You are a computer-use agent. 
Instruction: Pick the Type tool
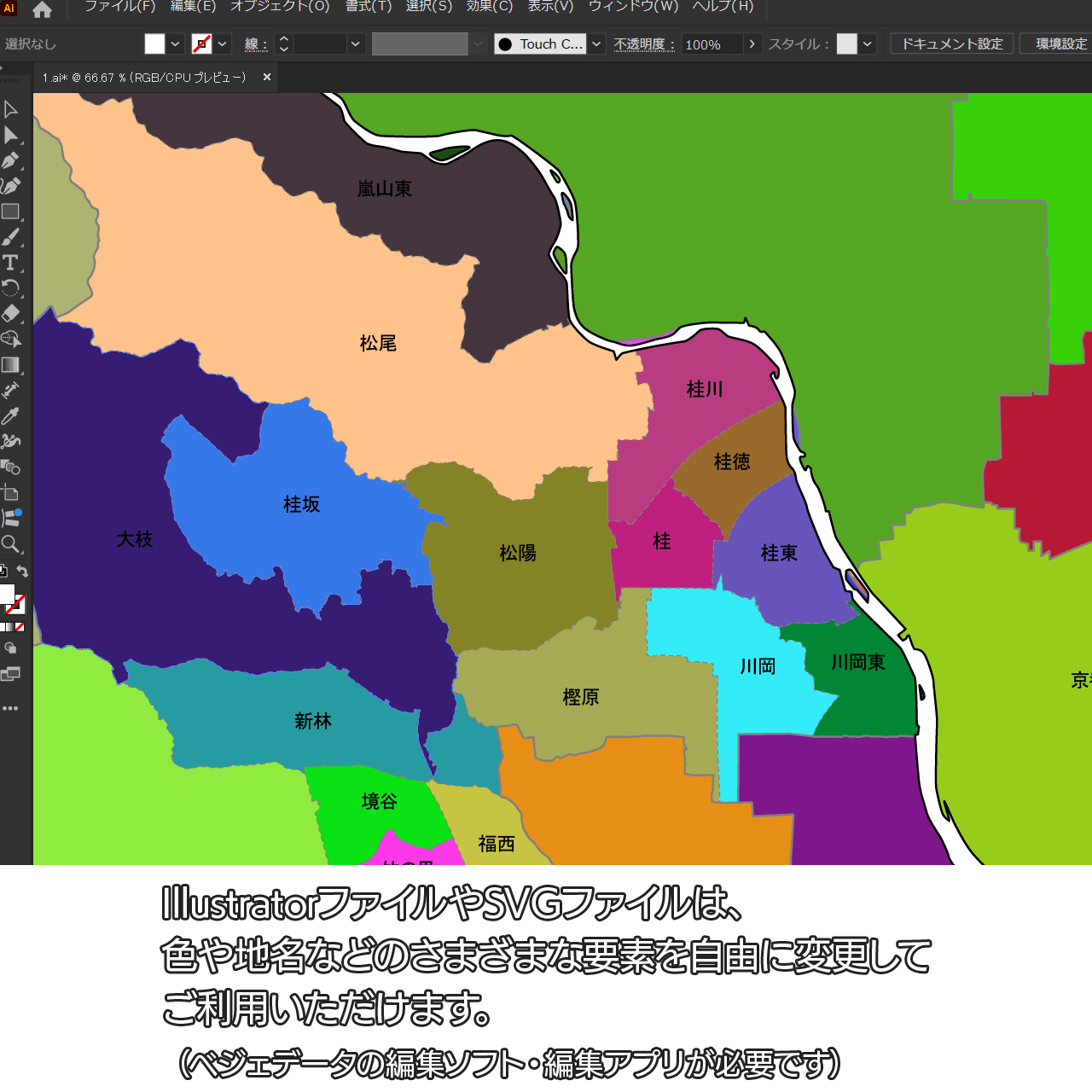(10, 263)
